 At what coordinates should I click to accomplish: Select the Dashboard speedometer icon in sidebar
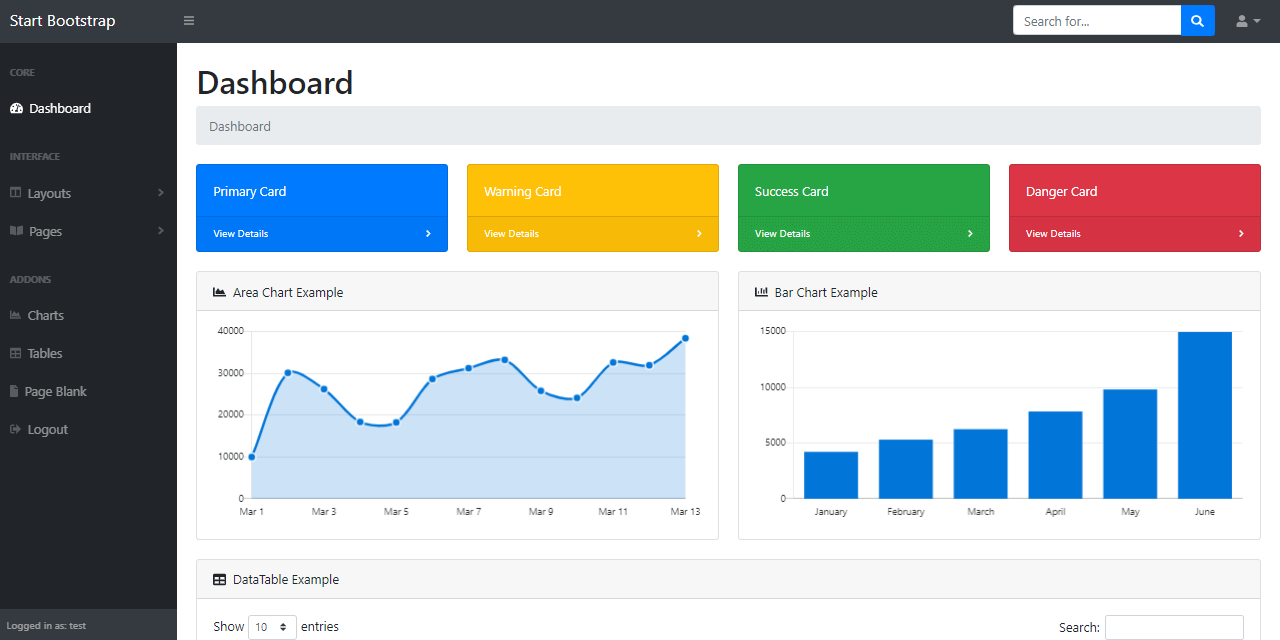16,108
